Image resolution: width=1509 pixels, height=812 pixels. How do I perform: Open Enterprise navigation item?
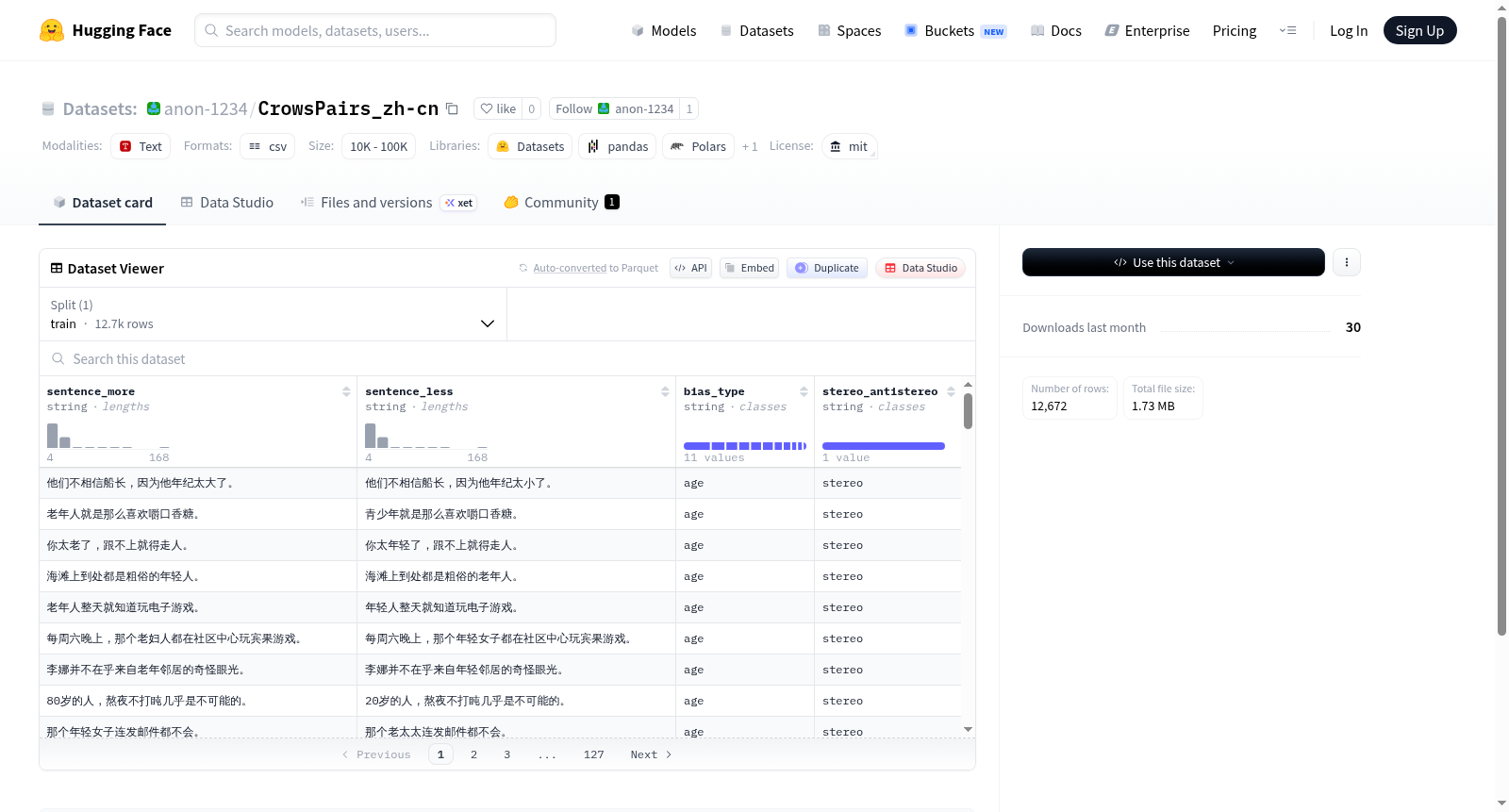(1147, 30)
